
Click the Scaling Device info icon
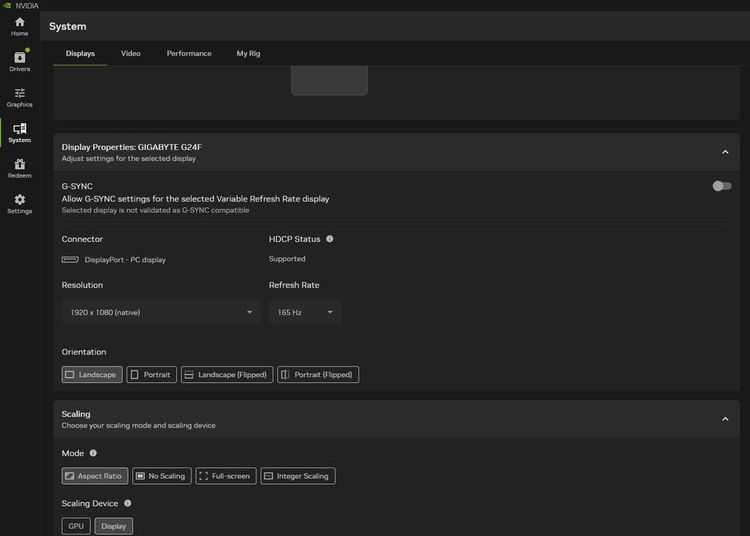128,503
